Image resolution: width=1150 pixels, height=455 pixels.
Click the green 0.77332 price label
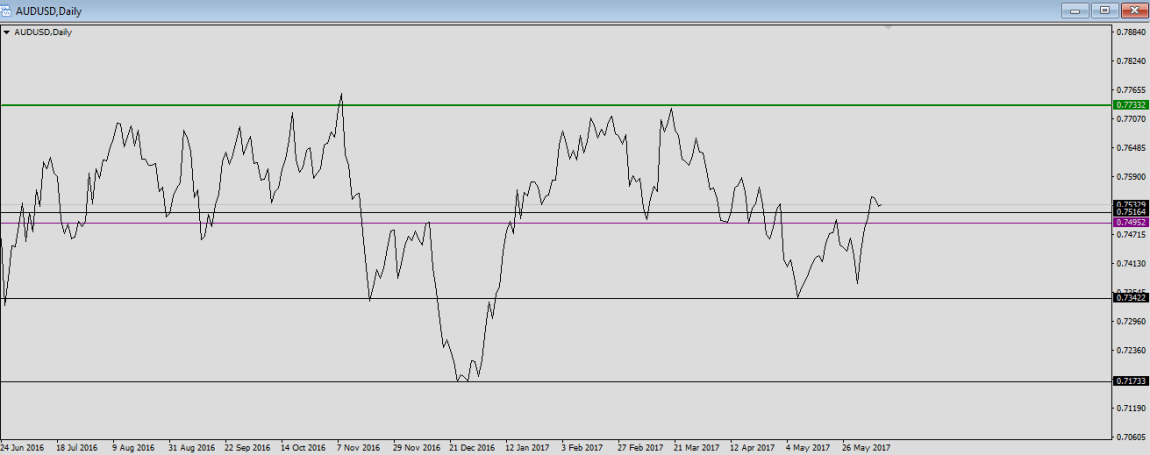pyautogui.click(x=1131, y=105)
